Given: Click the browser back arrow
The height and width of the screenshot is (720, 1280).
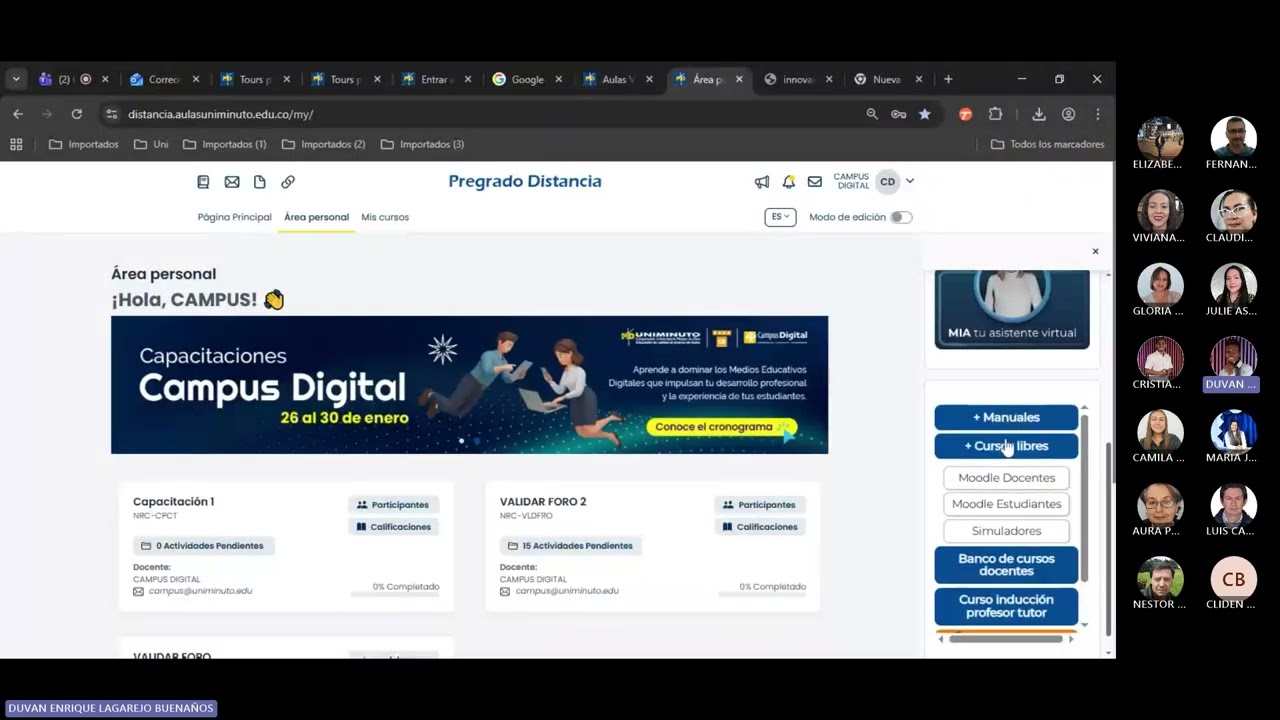Looking at the screenshot, I should 17,114.
